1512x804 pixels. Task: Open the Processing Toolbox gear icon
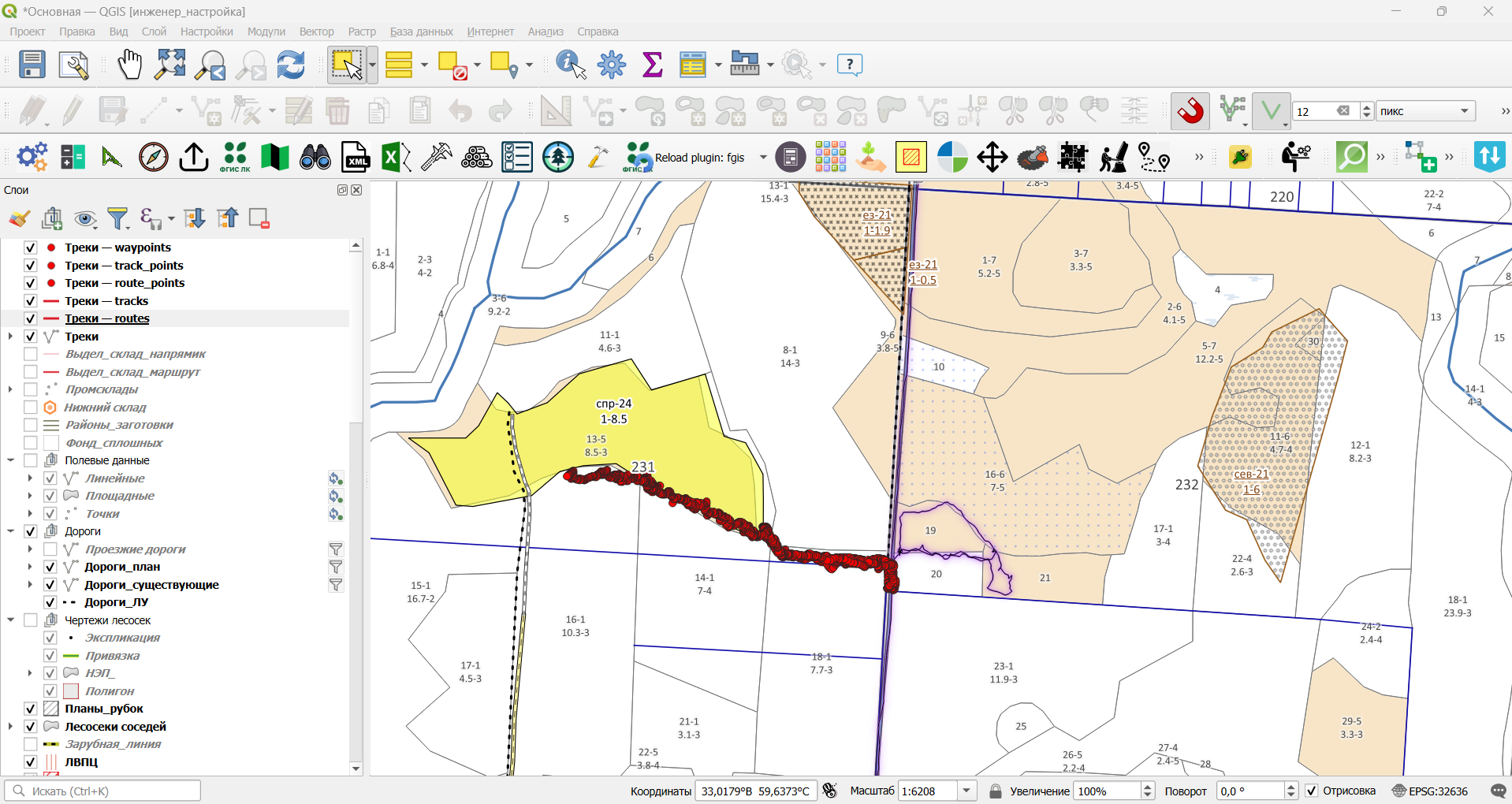click(612, 65)
